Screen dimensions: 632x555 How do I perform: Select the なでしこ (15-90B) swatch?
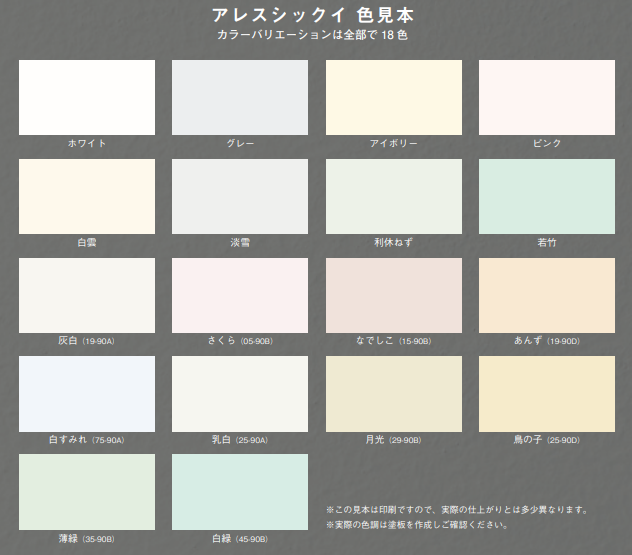tap(394, 295)
